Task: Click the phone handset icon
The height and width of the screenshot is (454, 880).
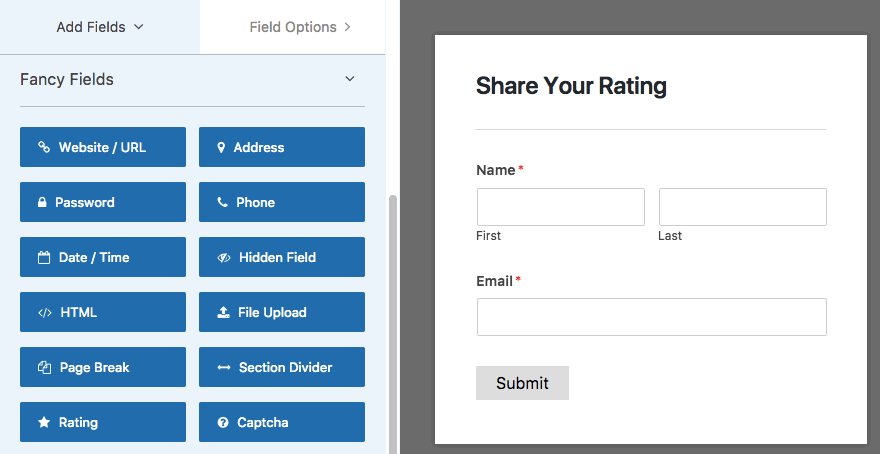Action: coord(222,203)
